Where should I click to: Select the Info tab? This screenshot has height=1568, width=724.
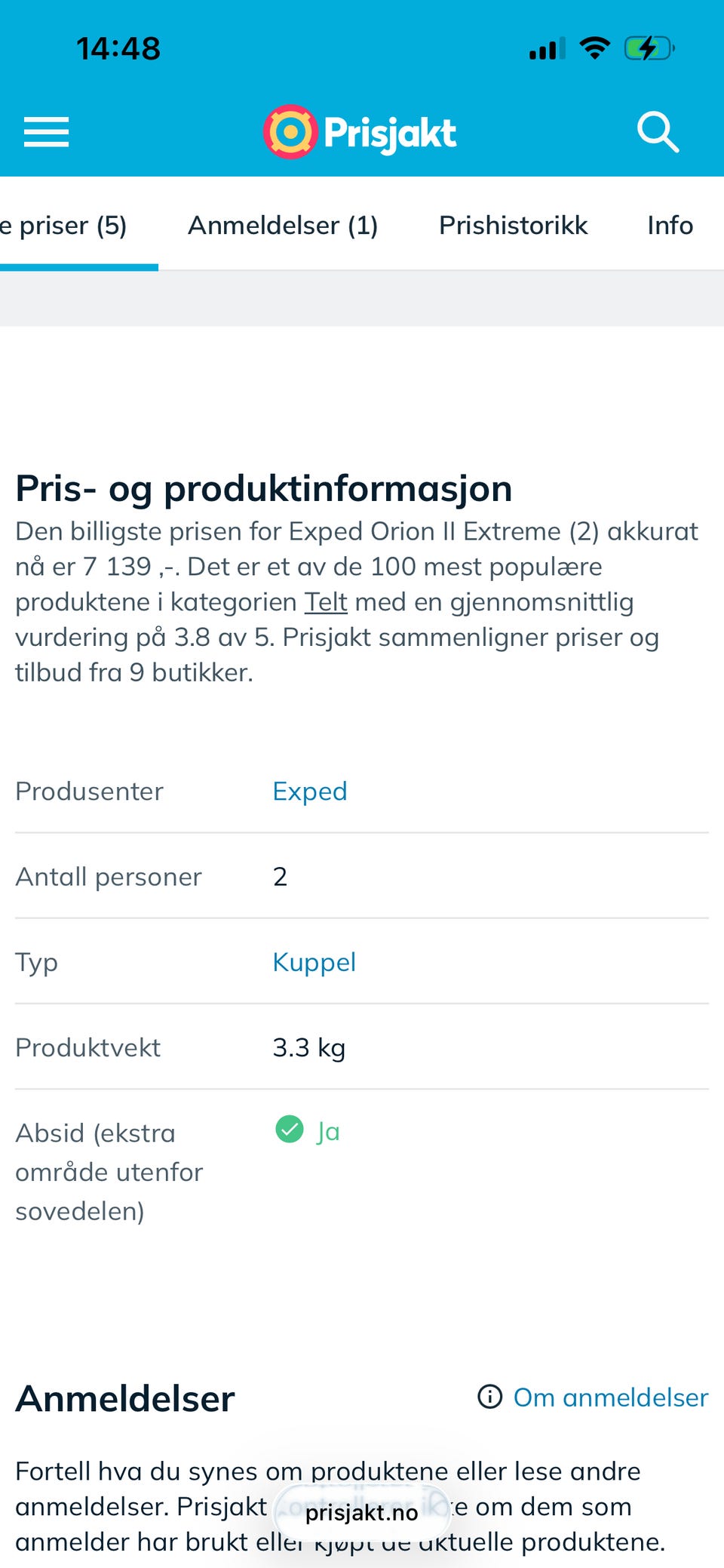[670, 225]
